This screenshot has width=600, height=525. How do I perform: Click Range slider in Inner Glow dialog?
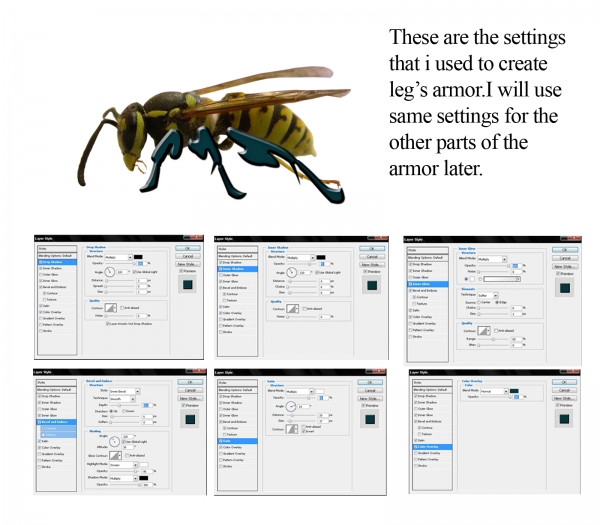[493, 339]
